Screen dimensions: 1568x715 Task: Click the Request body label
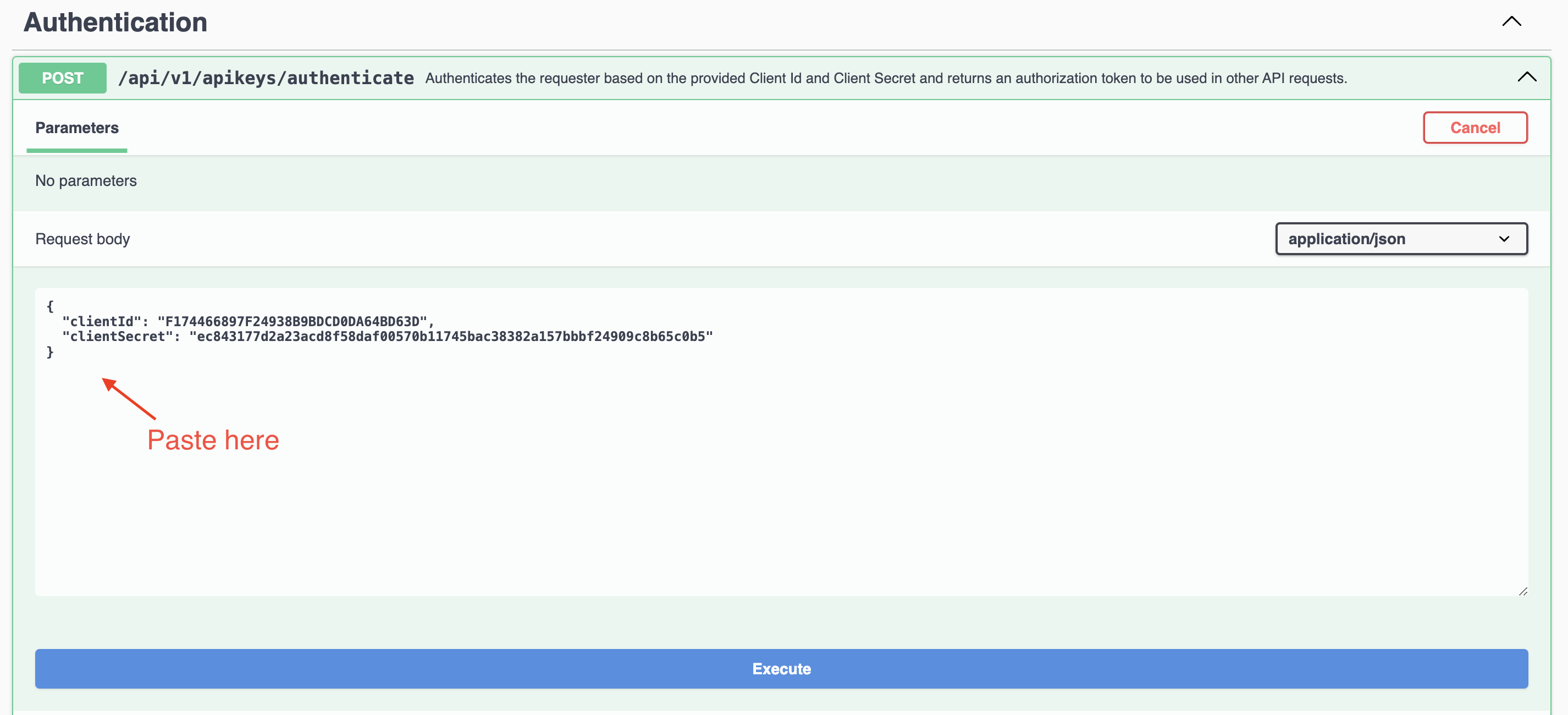pyautogui.click(x=82, y=239)
